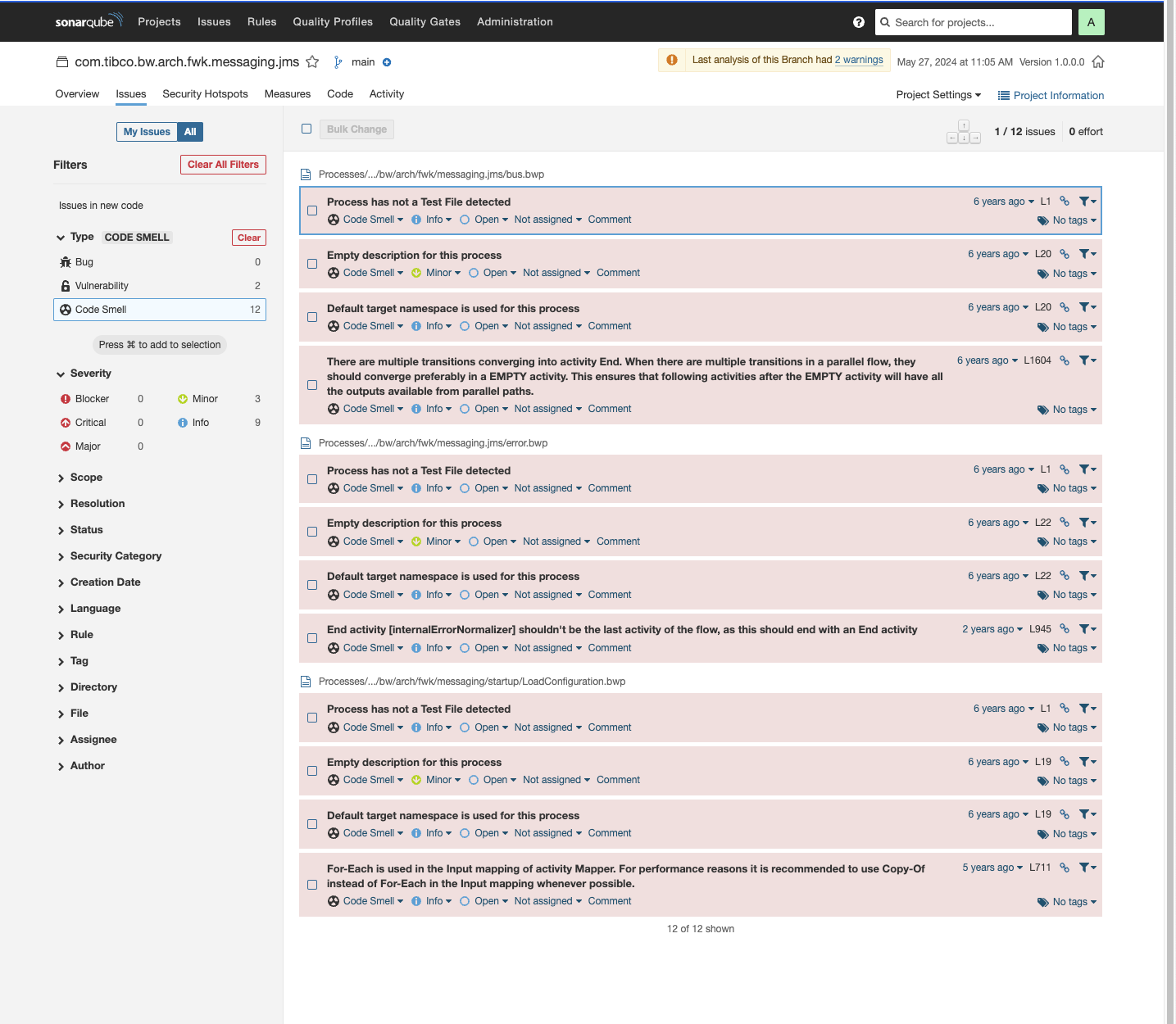
Task: Focus the Search for projects field
Action: [974, 22]
